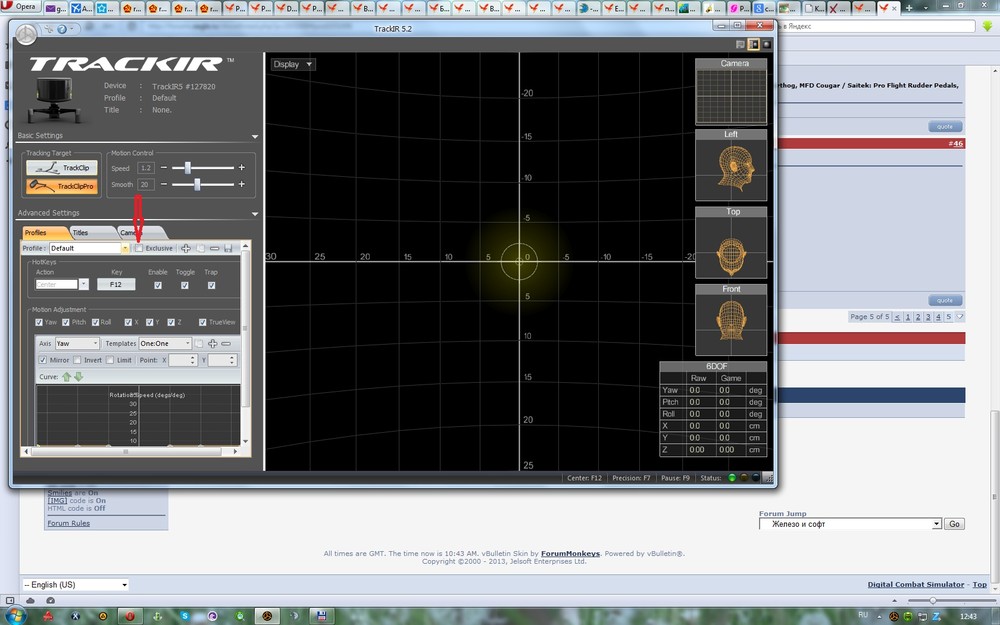The width and height of the screenshot is (1000, 625).
Task: Select the TrackClip tracking target
Action: tap(62, 168)
